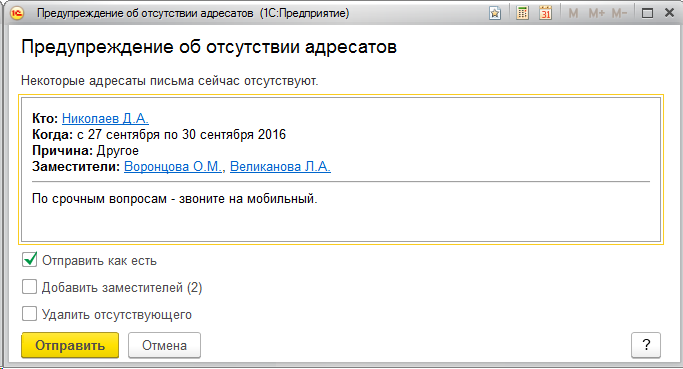Click the absence period dates text
The width and height of the screenshot is (683, 369).
[x=181, y=135]
